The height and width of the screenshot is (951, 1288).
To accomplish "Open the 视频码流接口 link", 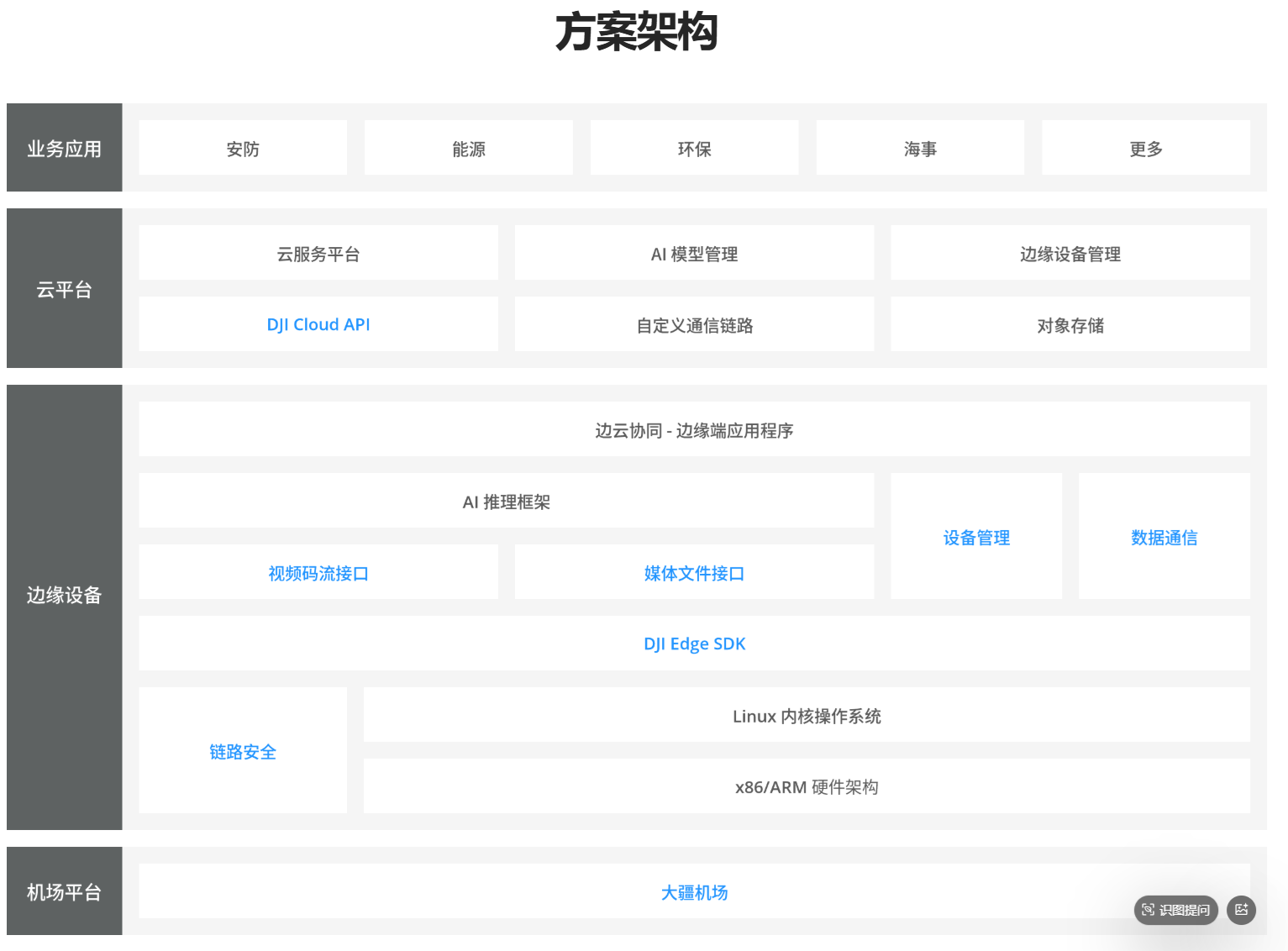I will coord(318,573).
